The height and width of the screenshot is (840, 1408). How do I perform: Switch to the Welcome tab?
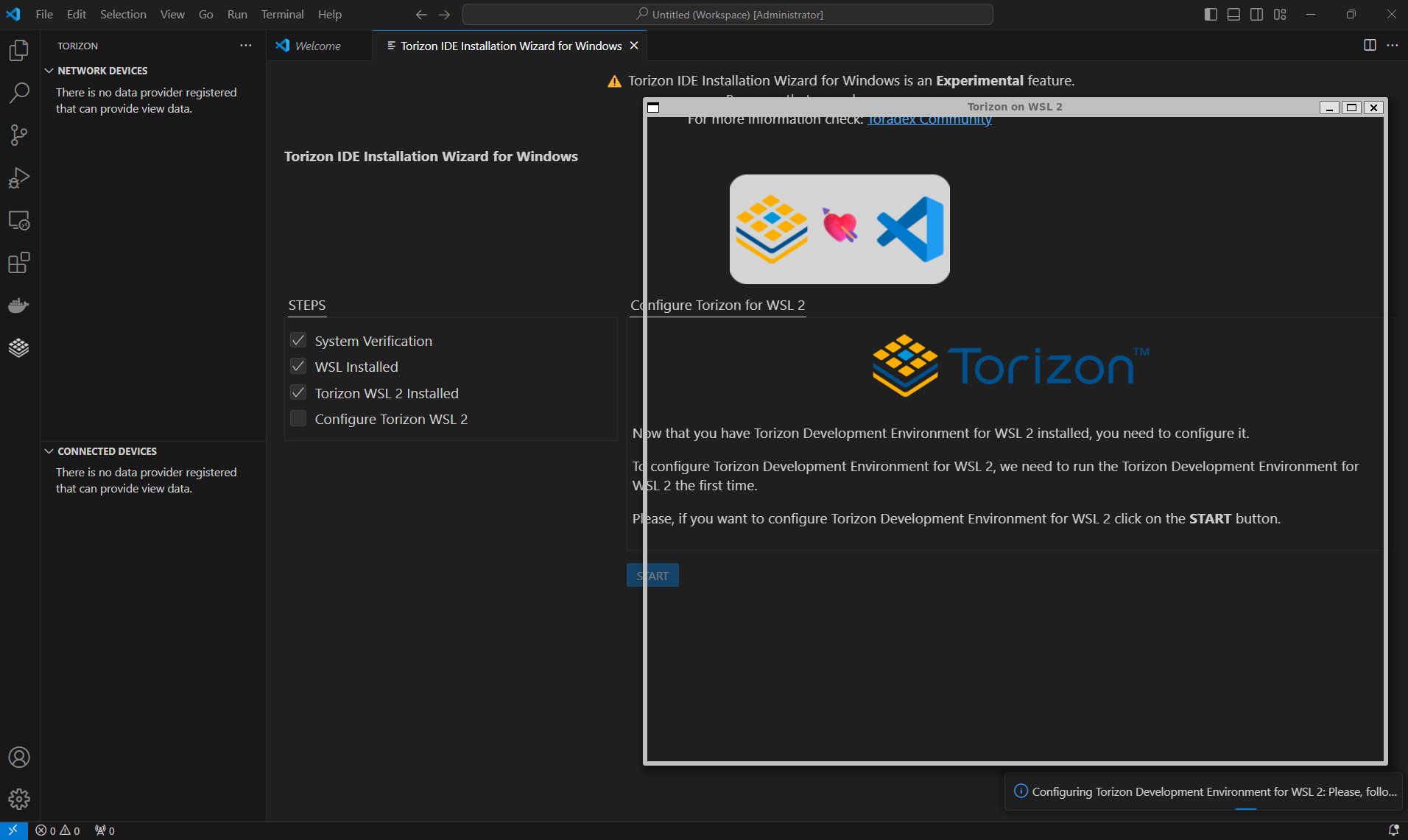point(319,46)
